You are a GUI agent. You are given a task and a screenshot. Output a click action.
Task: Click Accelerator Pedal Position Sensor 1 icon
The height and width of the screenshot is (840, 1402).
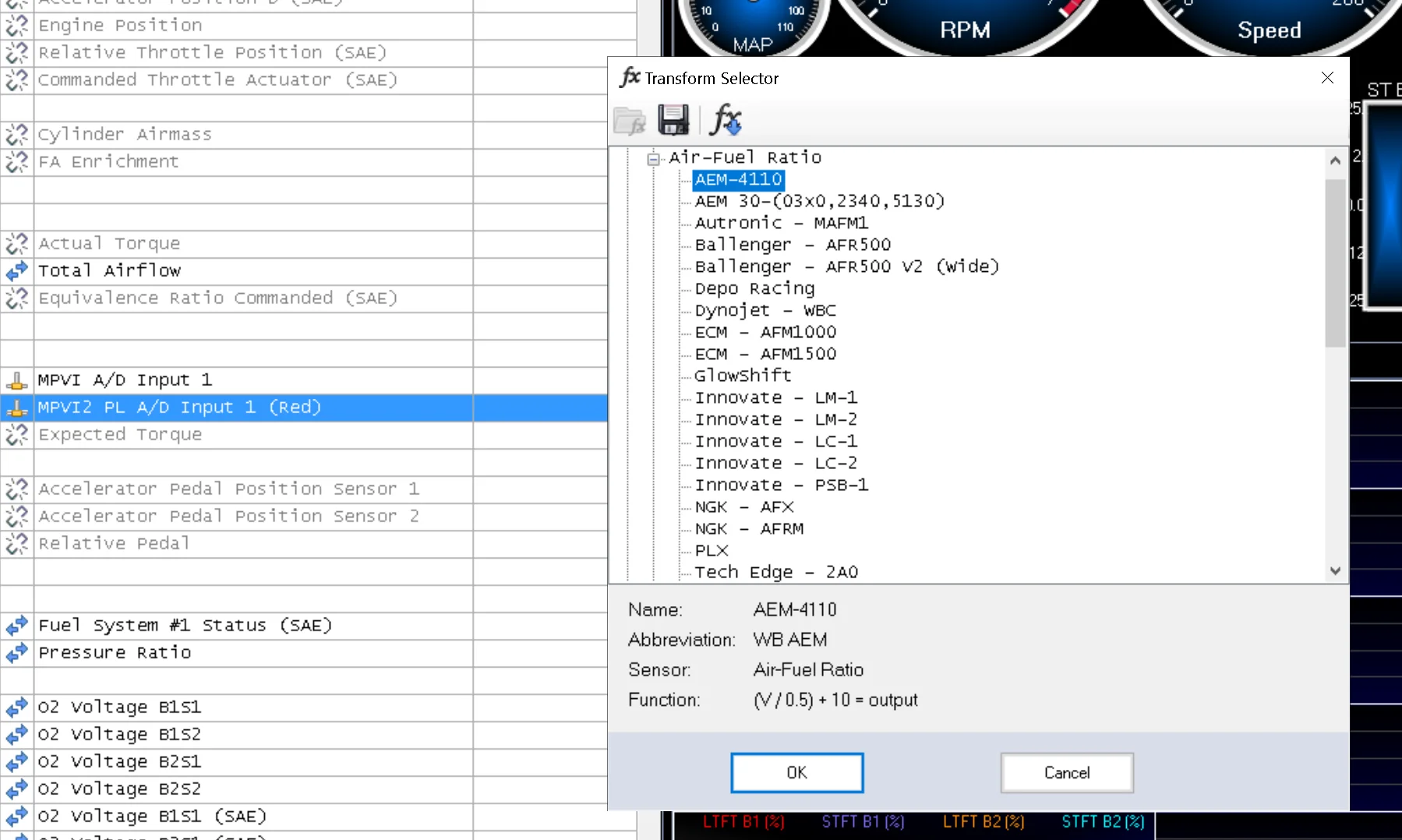coord(17,489)
